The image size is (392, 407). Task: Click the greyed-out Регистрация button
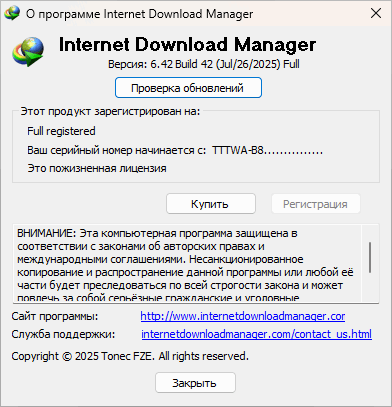tap(316, 204)
